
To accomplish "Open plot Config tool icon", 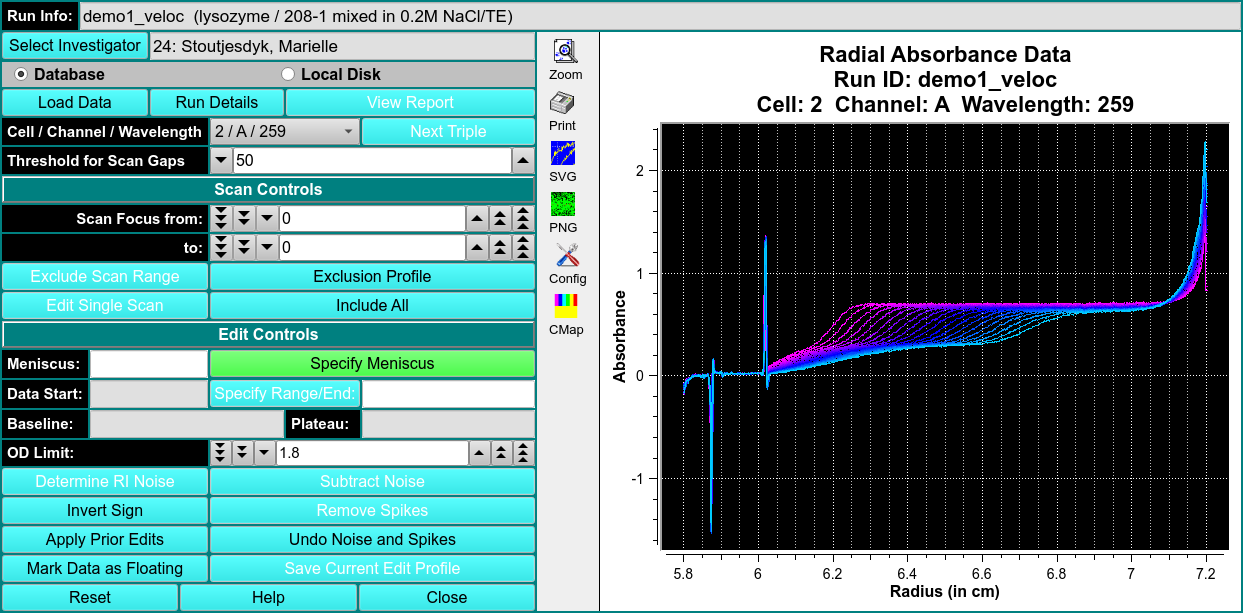I will click(x=567, y=256).
